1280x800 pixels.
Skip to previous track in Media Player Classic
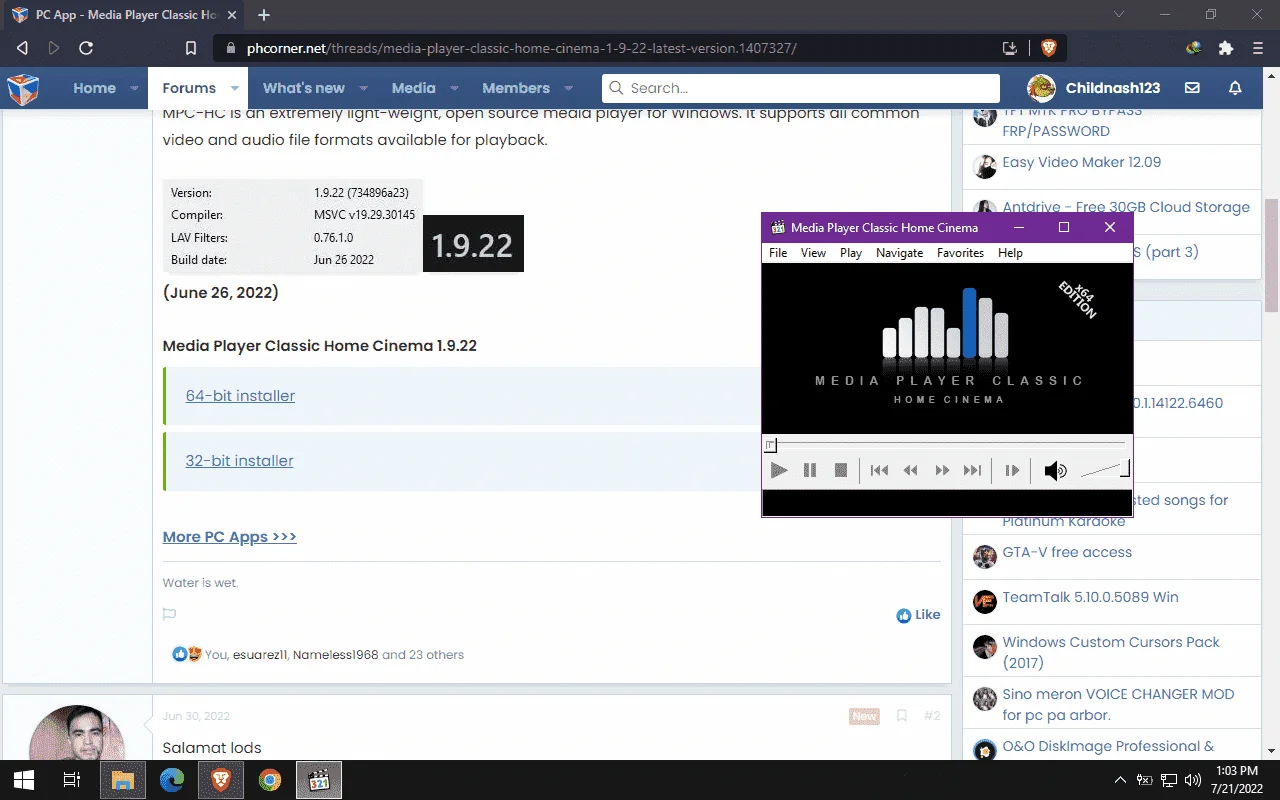click(879, 471)
